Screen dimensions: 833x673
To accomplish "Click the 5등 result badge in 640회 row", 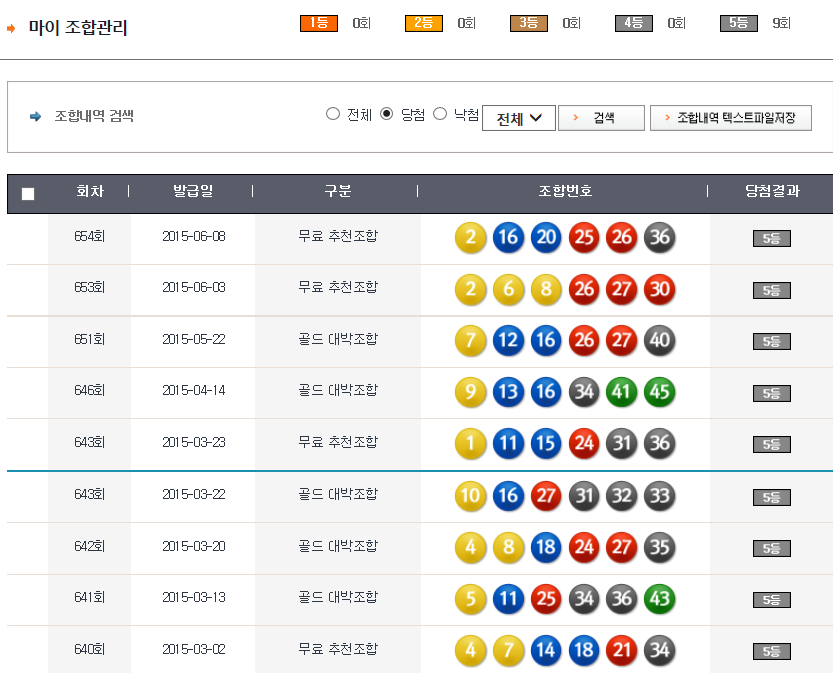I will click(x=771, y=651).
